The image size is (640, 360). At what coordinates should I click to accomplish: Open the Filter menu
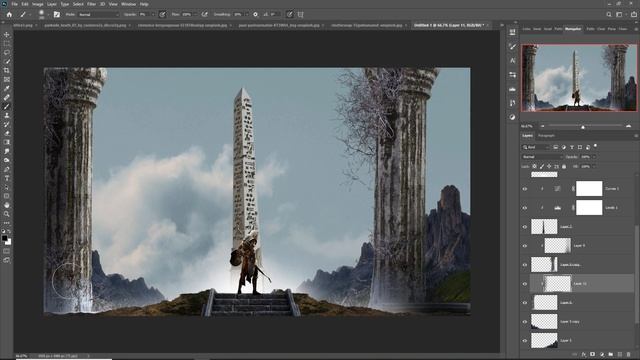[91, 4]
